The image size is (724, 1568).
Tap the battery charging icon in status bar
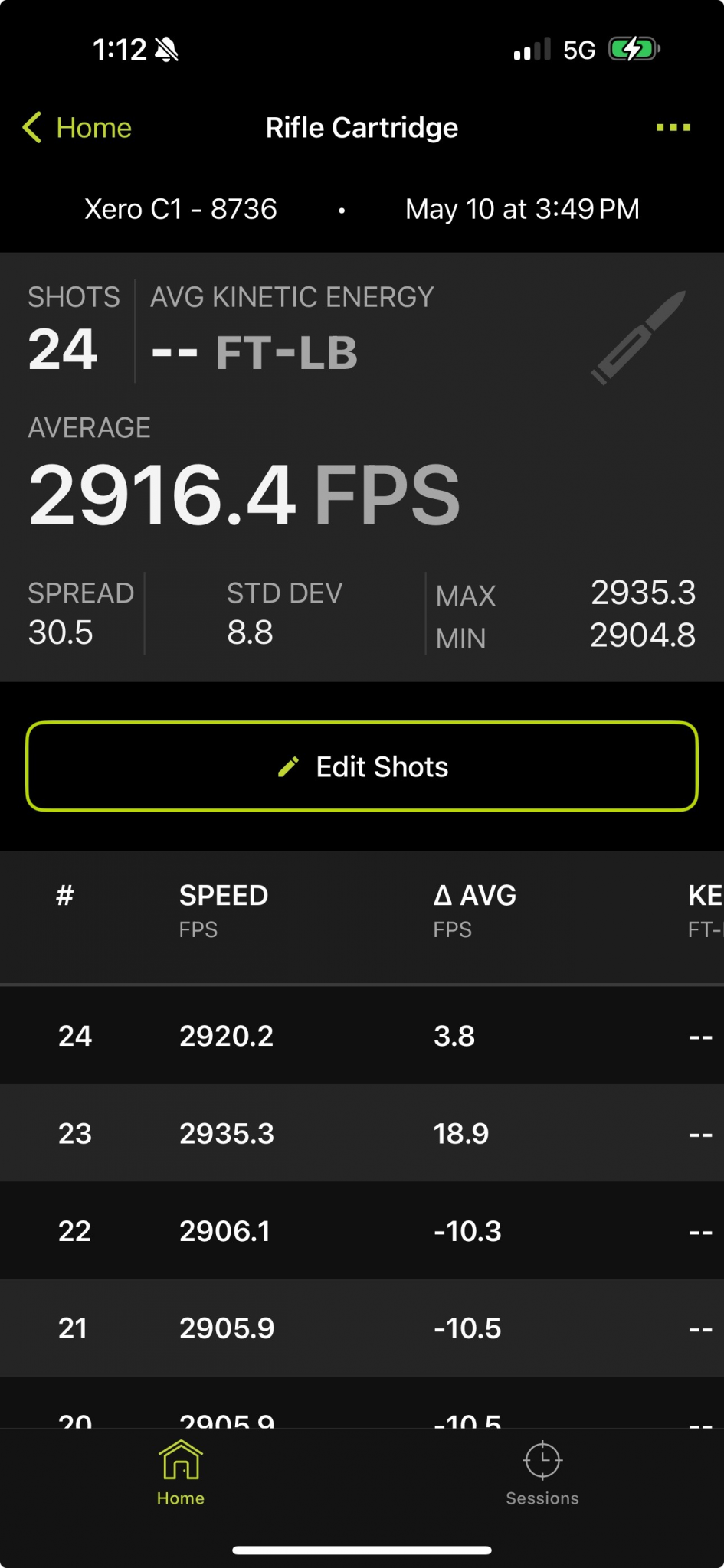coord(634,50)
